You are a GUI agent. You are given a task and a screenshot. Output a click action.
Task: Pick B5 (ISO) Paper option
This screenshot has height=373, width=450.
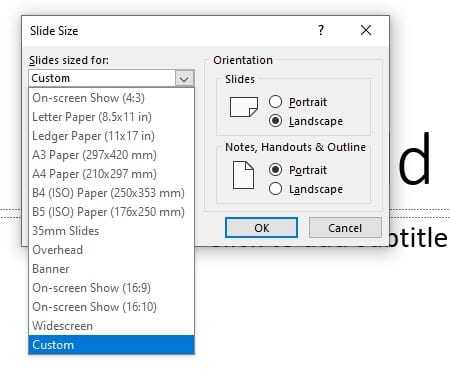(111, 212)
